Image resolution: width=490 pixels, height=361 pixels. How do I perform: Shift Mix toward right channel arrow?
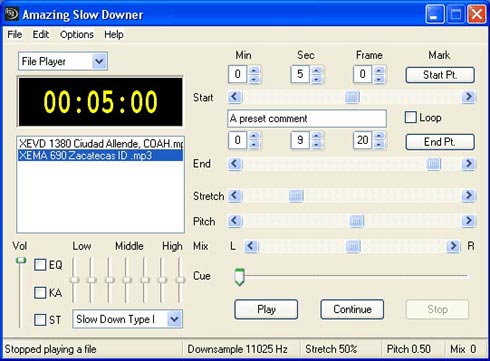pos(453,246)
